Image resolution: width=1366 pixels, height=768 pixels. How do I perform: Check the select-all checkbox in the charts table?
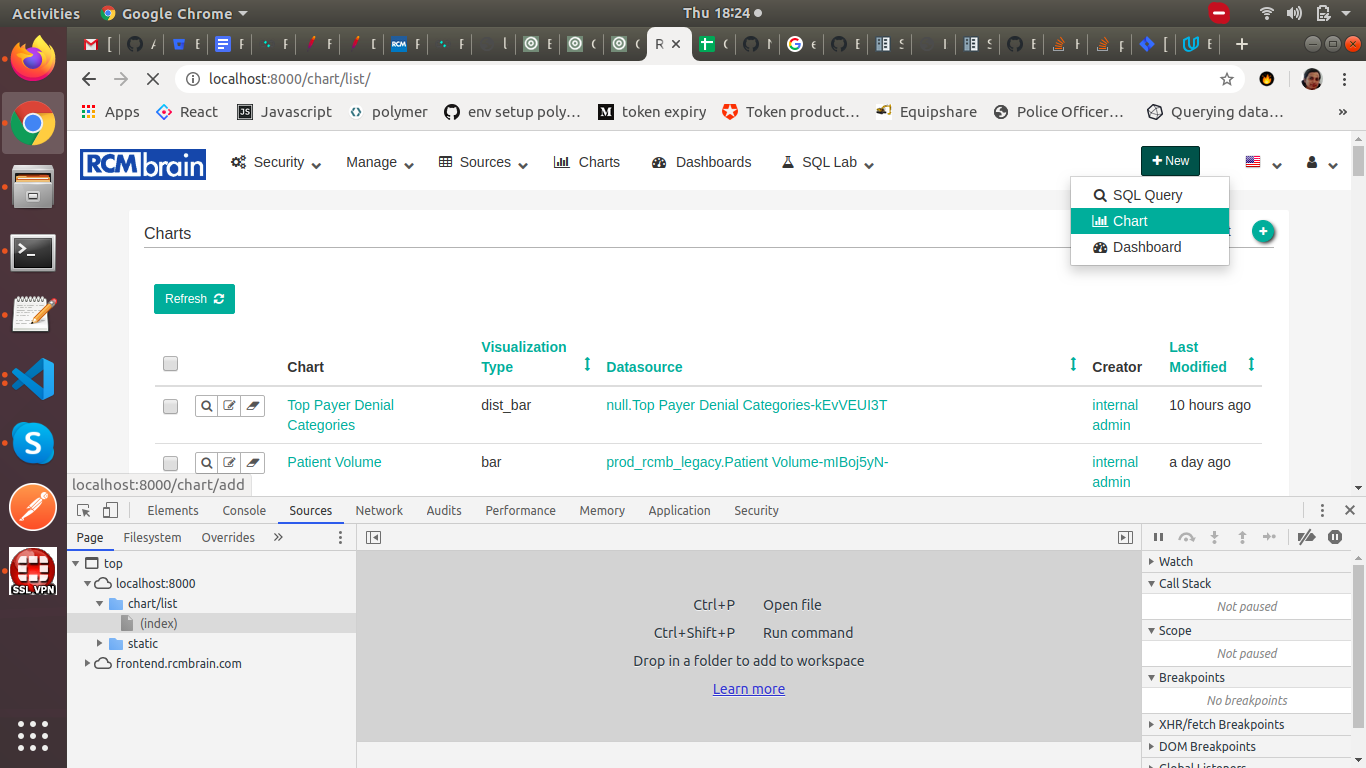tap(170, 363)
